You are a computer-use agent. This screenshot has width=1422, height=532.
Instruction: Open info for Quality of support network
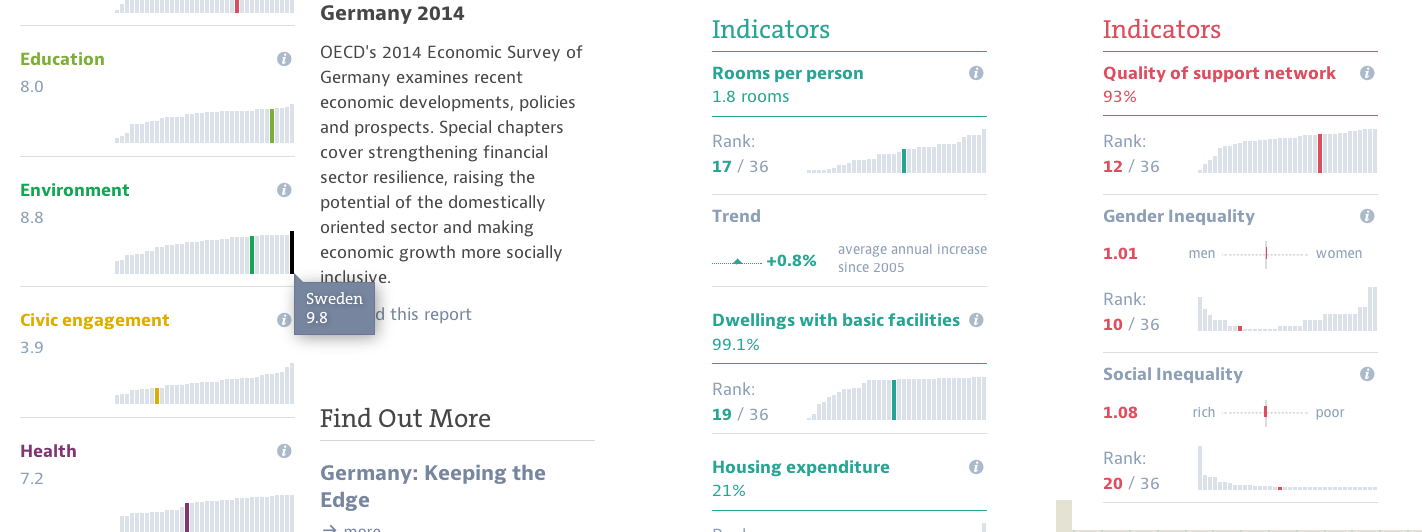[1367, 73]
